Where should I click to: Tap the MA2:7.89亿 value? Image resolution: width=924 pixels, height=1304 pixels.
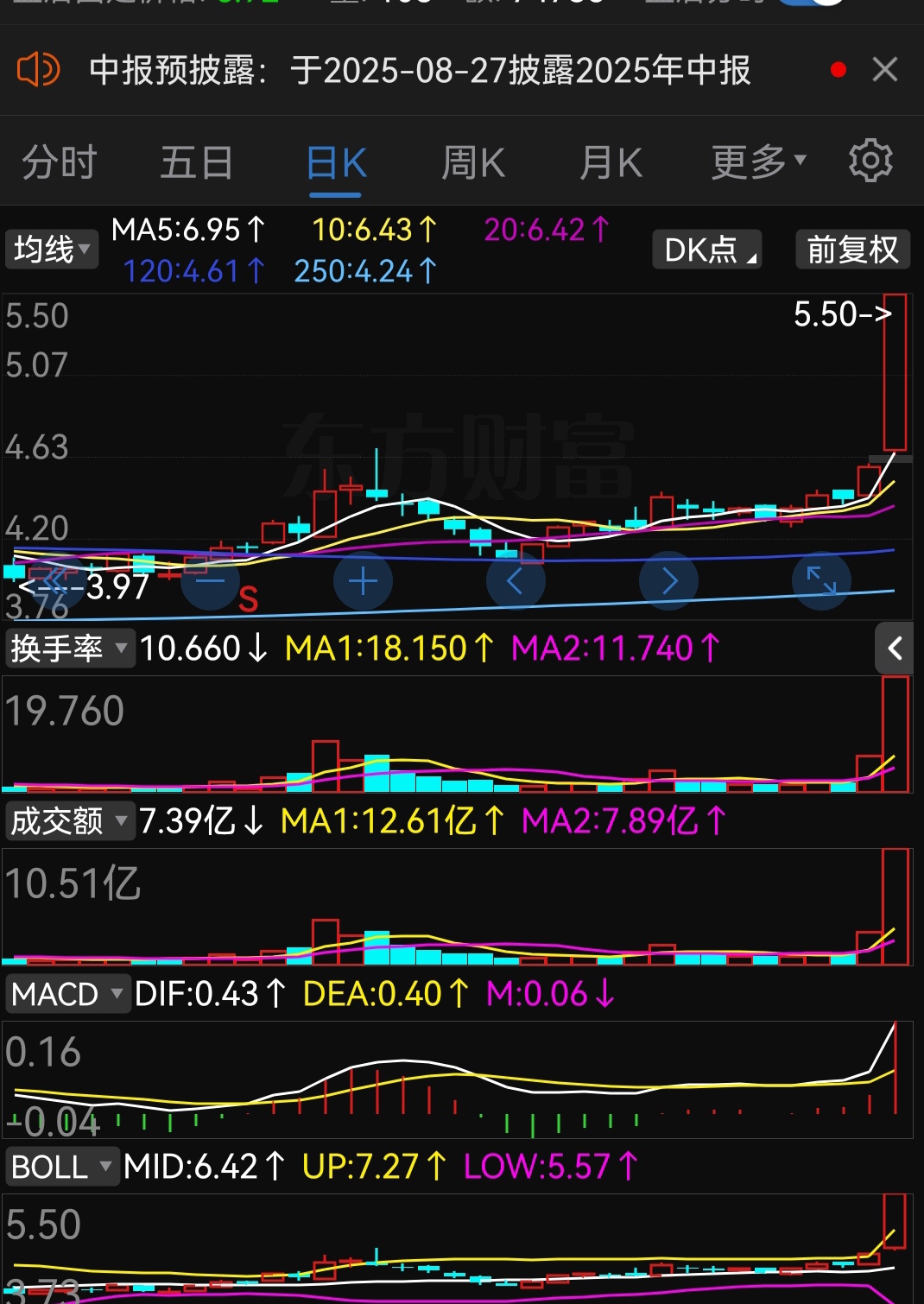tap(624, 821)
